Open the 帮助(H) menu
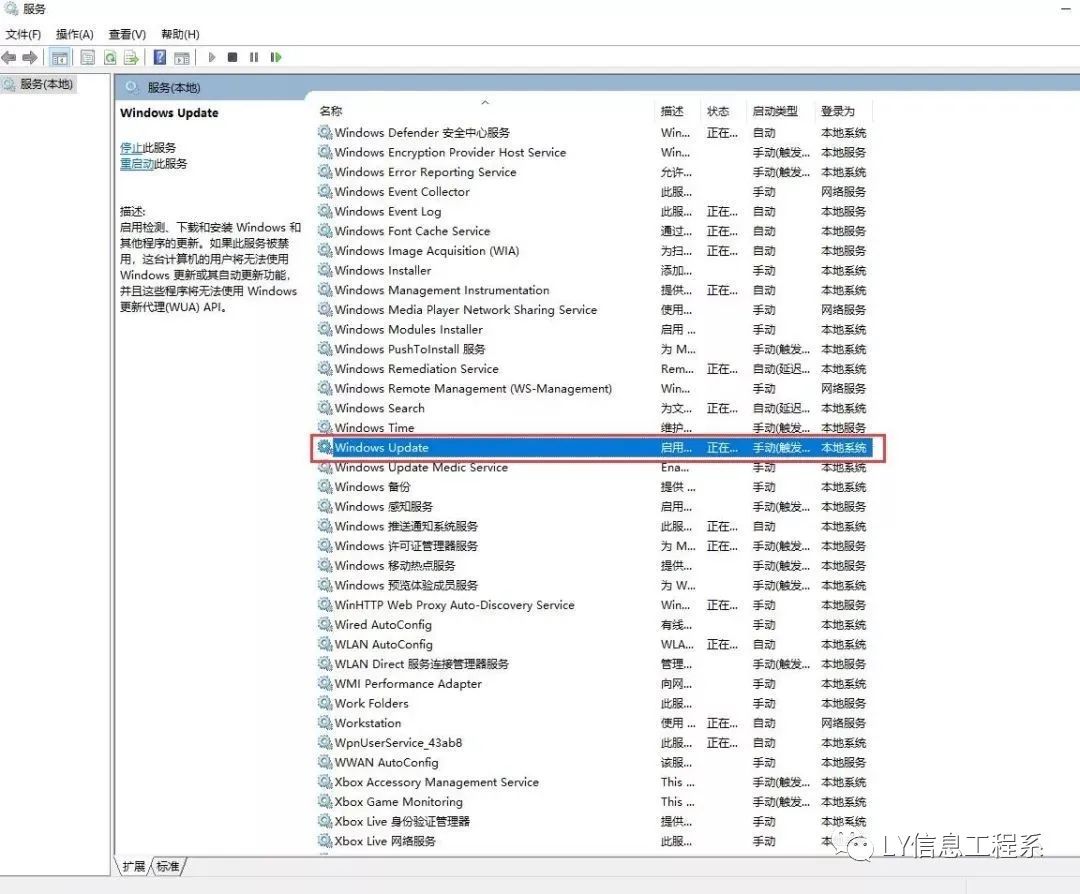The image size is (1080, 894). point(180,34)
